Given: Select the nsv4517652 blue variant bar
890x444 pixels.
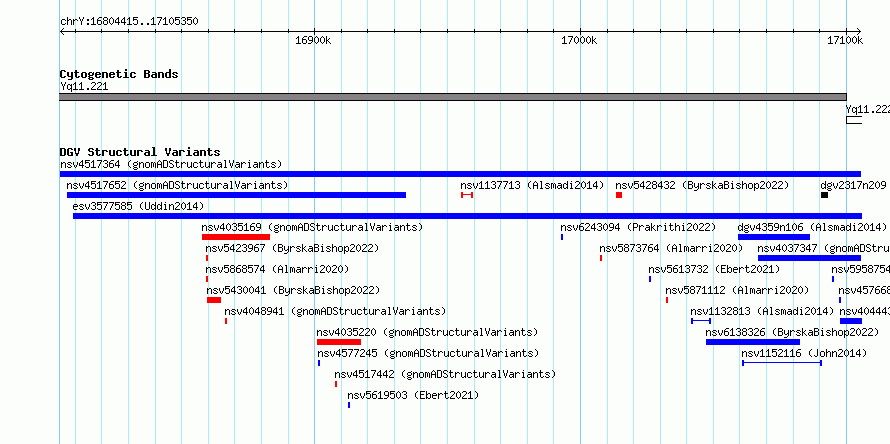Looking at the screenshot, I should (x=236, y=195).
